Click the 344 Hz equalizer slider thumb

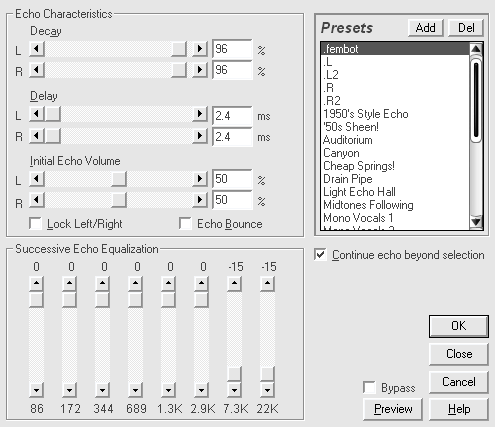pyautogui.click(x=102, y=300)
